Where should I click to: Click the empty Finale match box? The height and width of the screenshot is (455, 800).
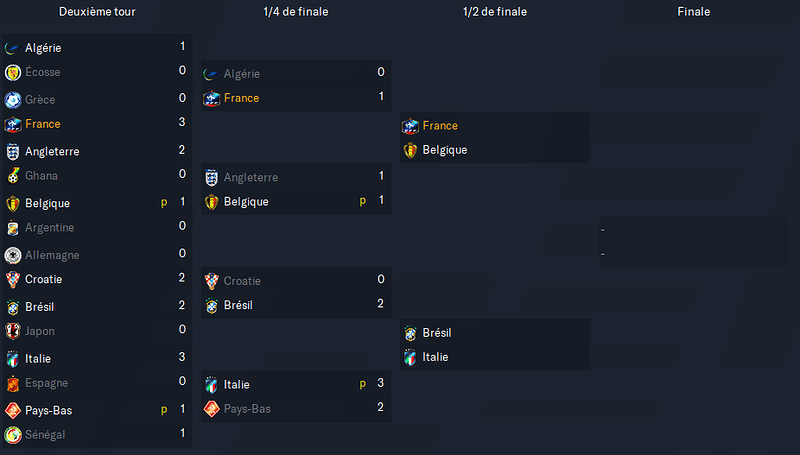pos(693,241)
